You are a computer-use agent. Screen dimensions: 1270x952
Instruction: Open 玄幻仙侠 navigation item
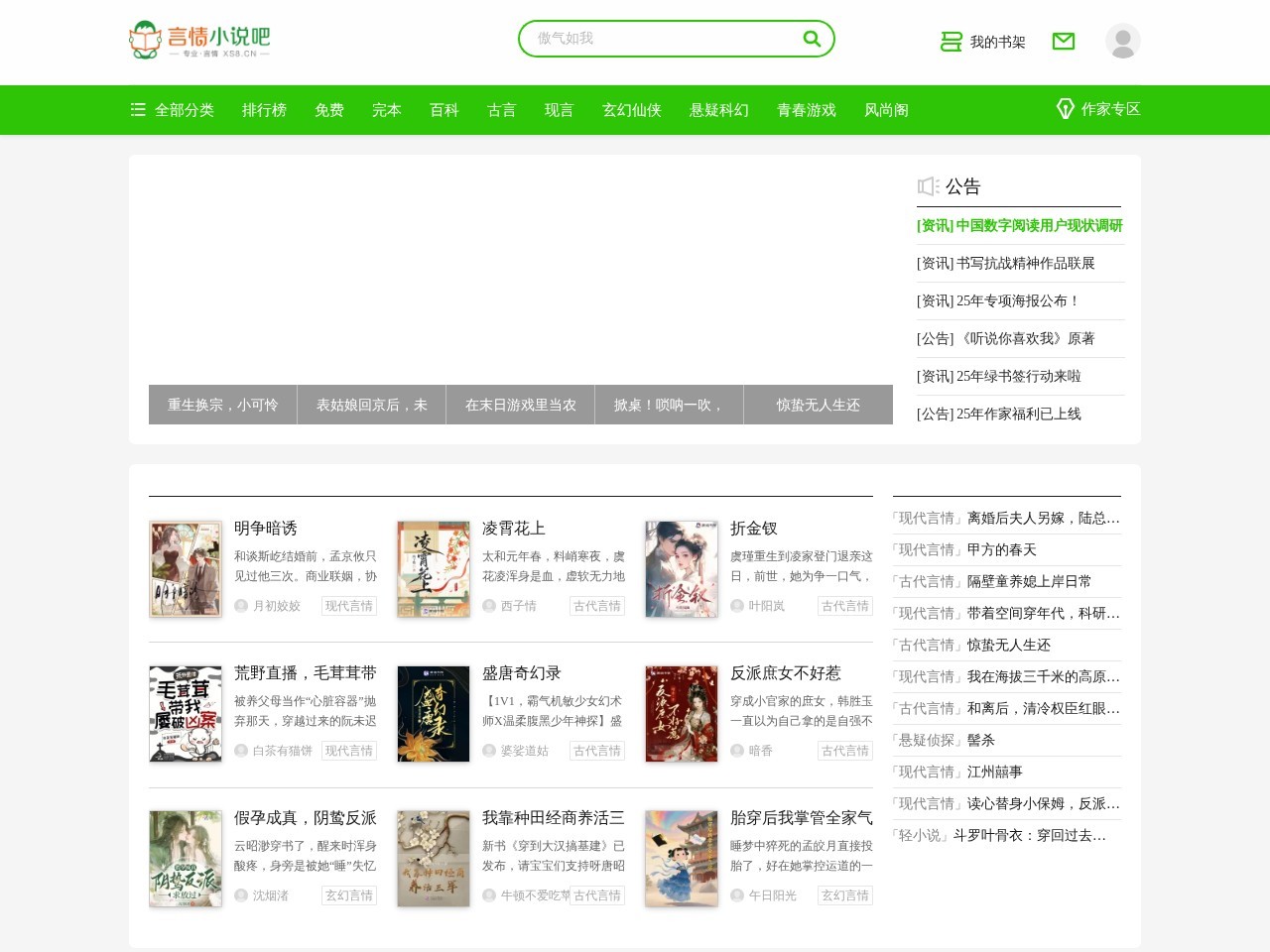point(632,110)
